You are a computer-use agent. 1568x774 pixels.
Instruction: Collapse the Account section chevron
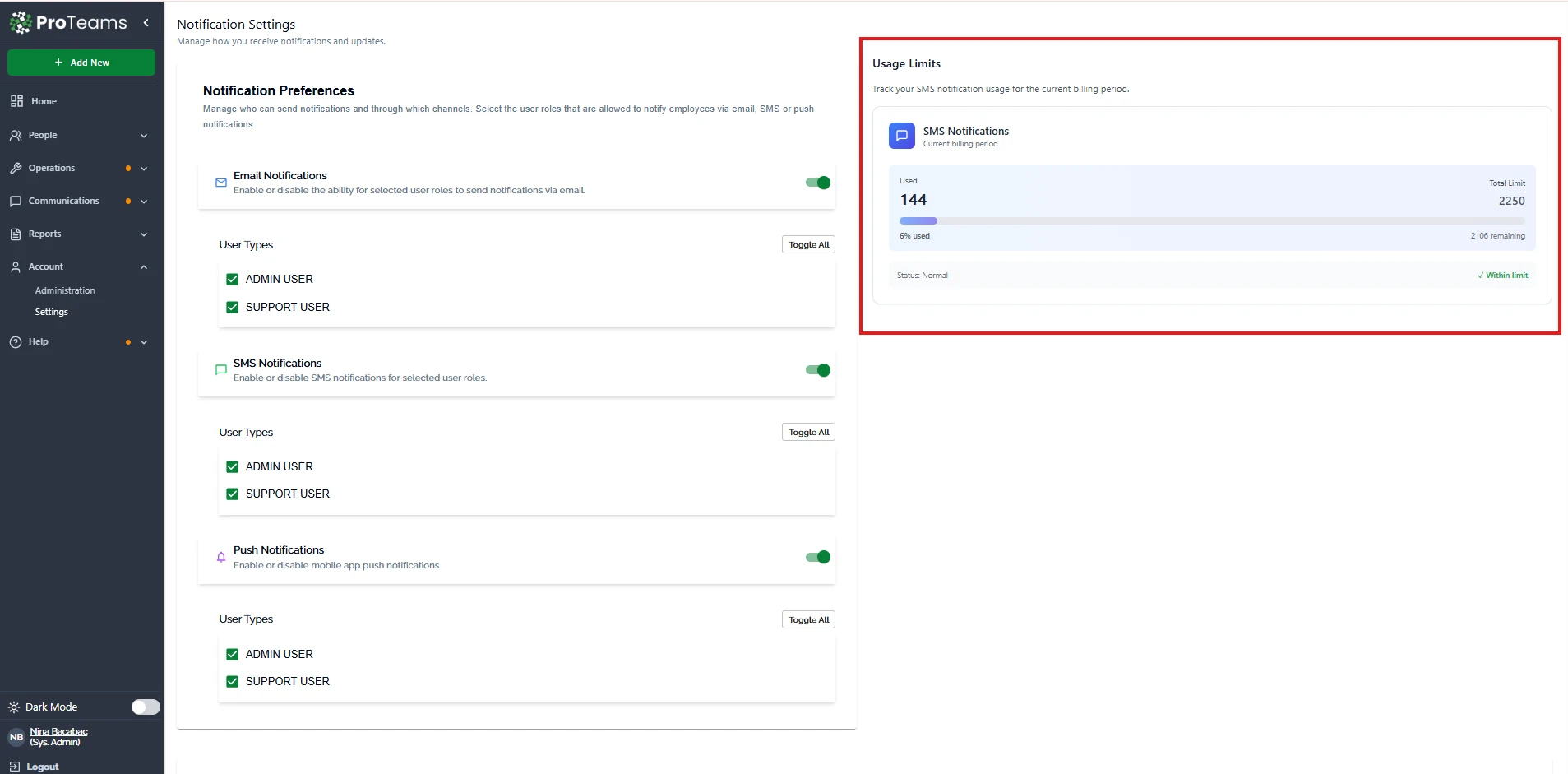[144, 267]
